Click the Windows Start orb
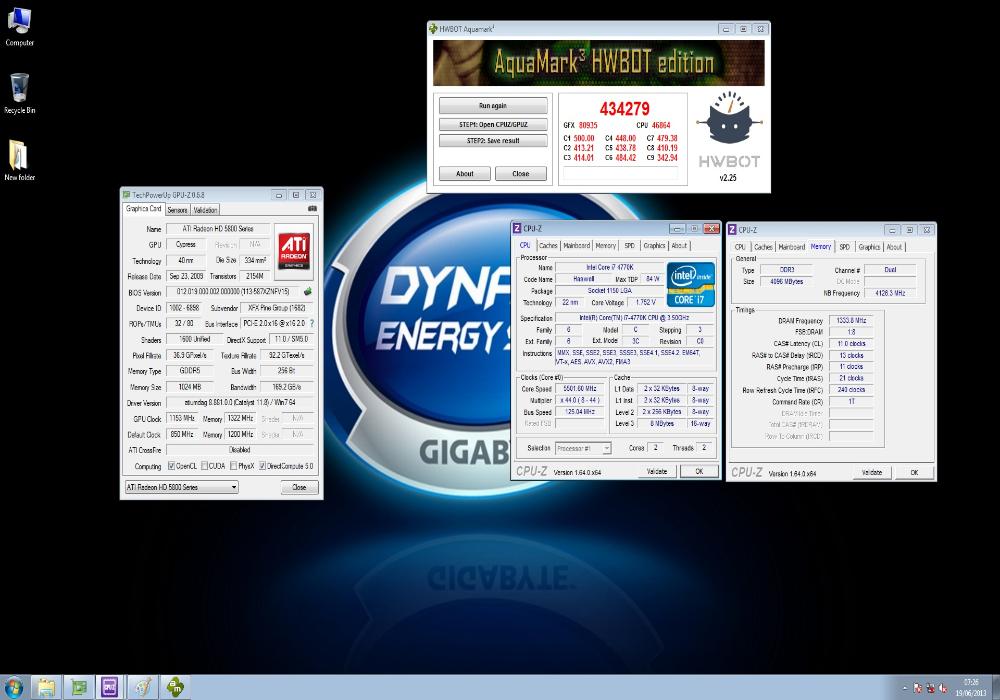1000x700 pixels. pos(14,687)
